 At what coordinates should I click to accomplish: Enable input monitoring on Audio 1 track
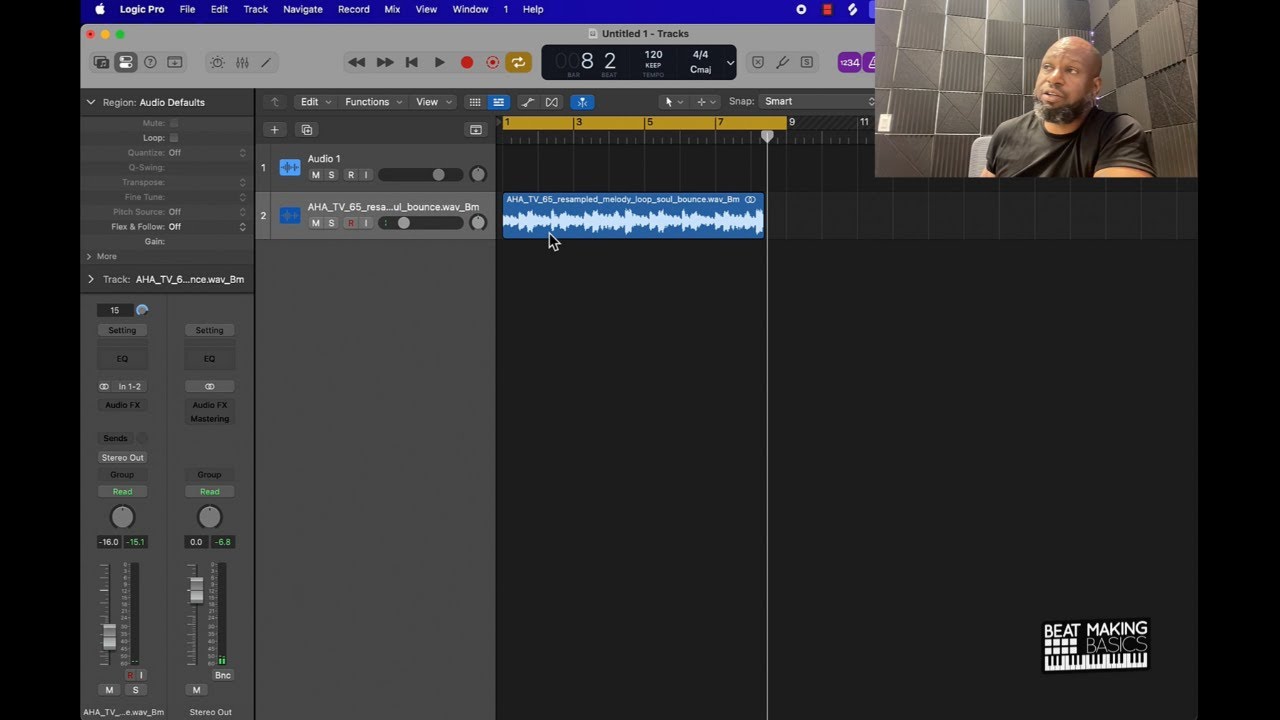[x=366, y=175]
